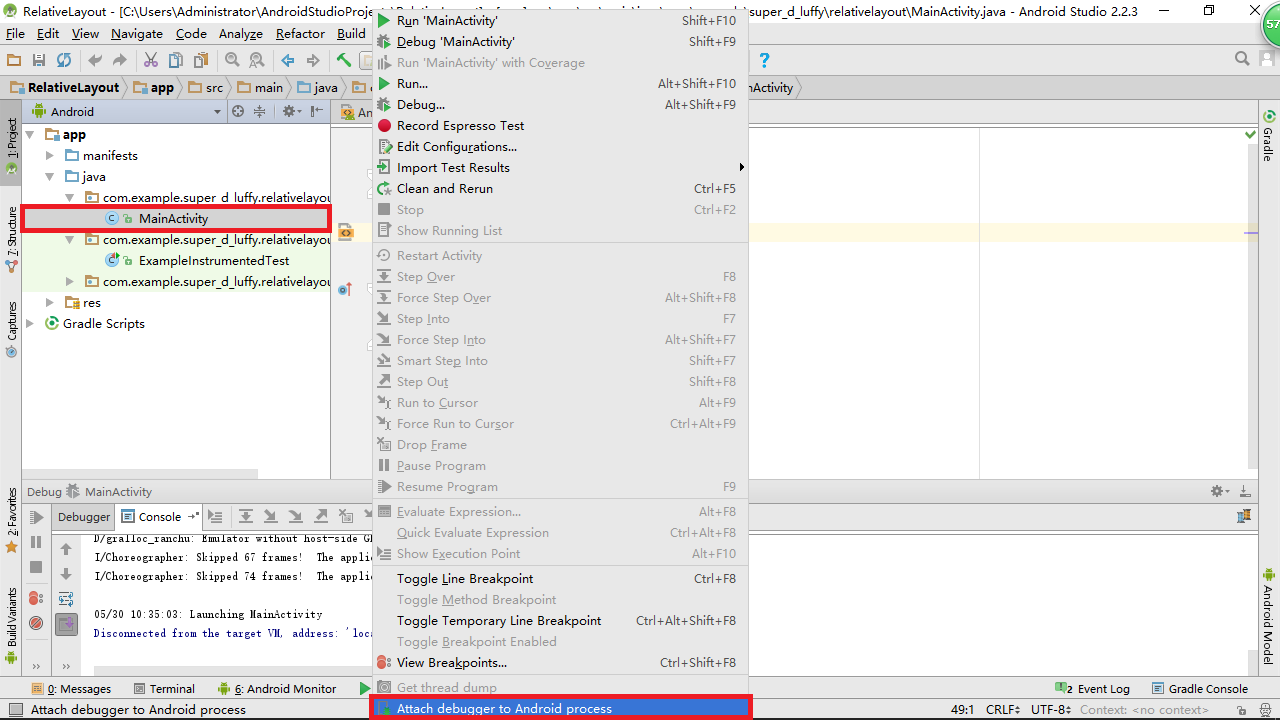
Task: Click the Copy icon in toolbar
Action: [x=176, y=60]
